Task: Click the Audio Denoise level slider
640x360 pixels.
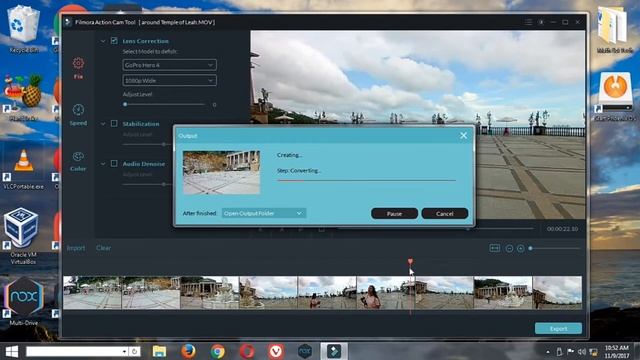Action: [x=147, y=184]
